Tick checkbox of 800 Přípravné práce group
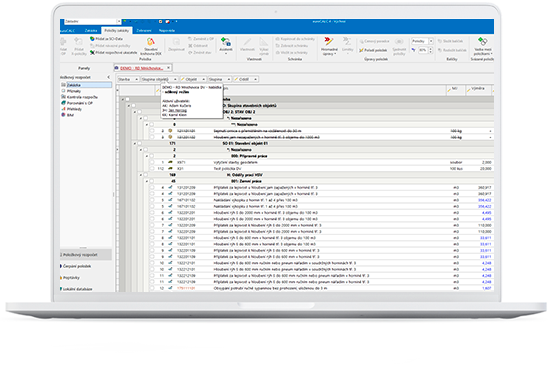 click(152, 156)
